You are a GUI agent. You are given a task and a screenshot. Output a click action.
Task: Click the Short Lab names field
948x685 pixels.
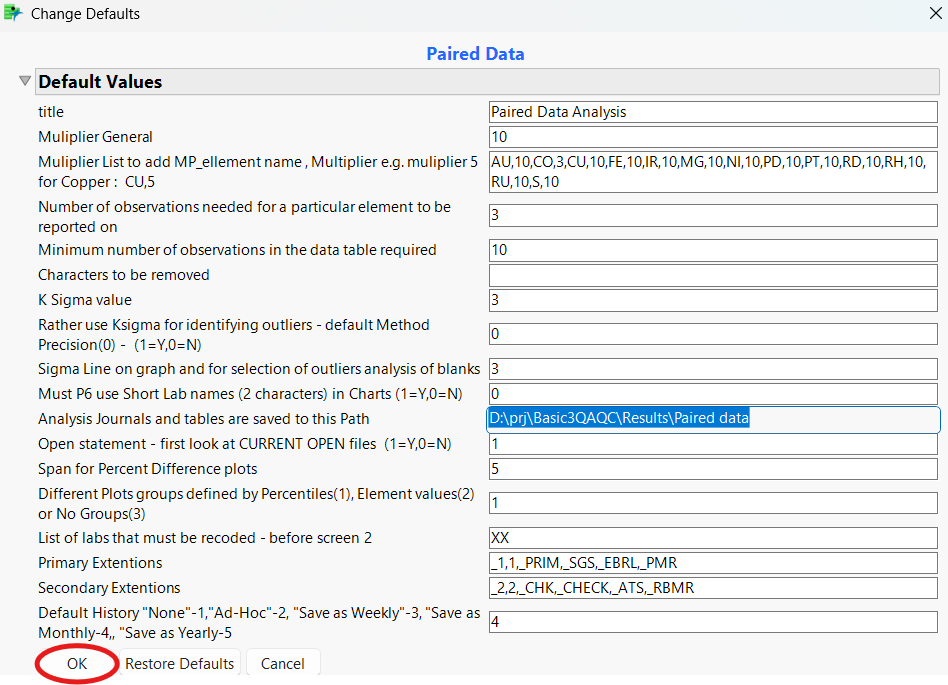(x=712, y=393)
